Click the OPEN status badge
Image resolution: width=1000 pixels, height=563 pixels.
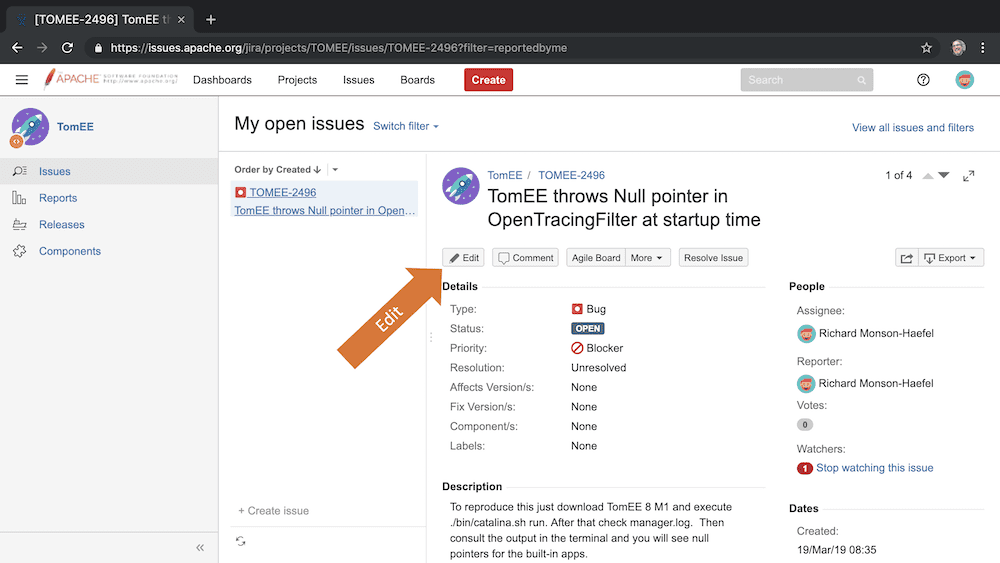(x=587, y=328)
